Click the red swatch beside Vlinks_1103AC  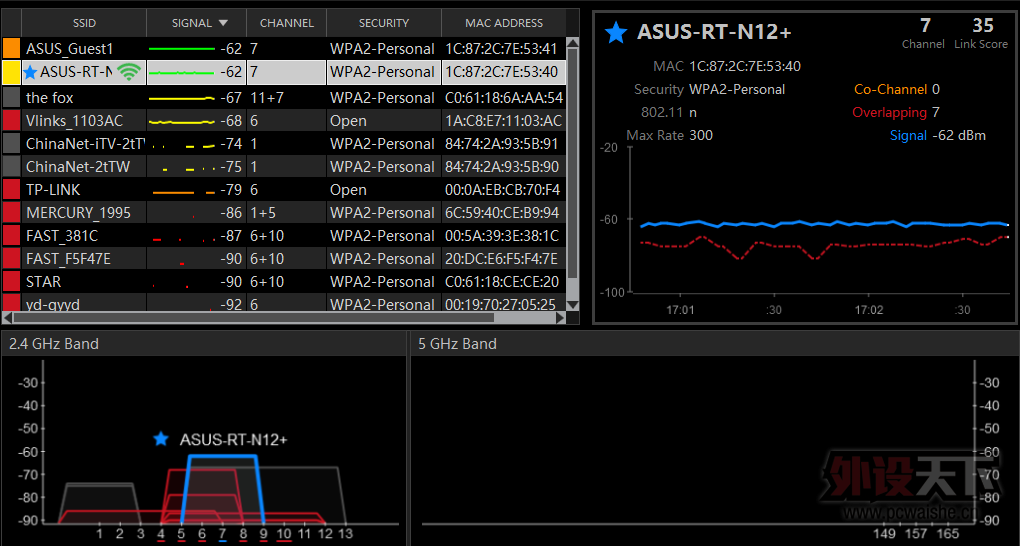pos(12,120)
